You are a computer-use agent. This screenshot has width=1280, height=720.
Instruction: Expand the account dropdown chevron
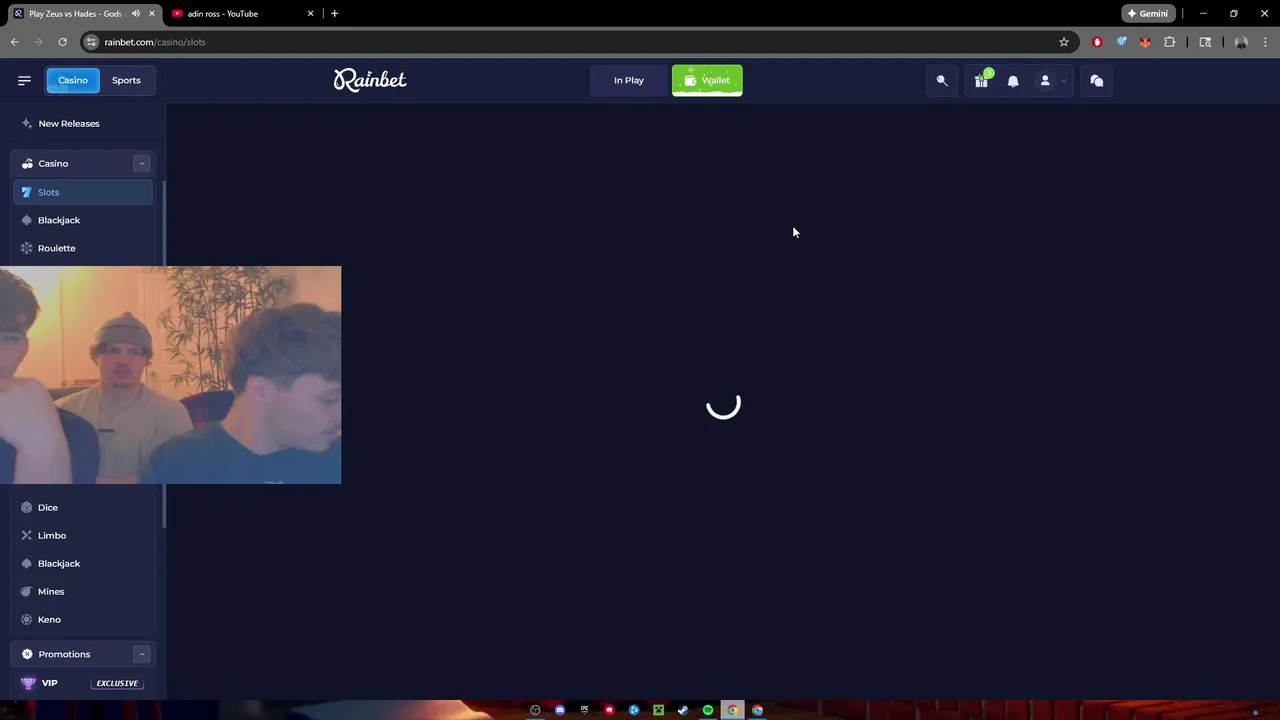[x=1064, y=81]
